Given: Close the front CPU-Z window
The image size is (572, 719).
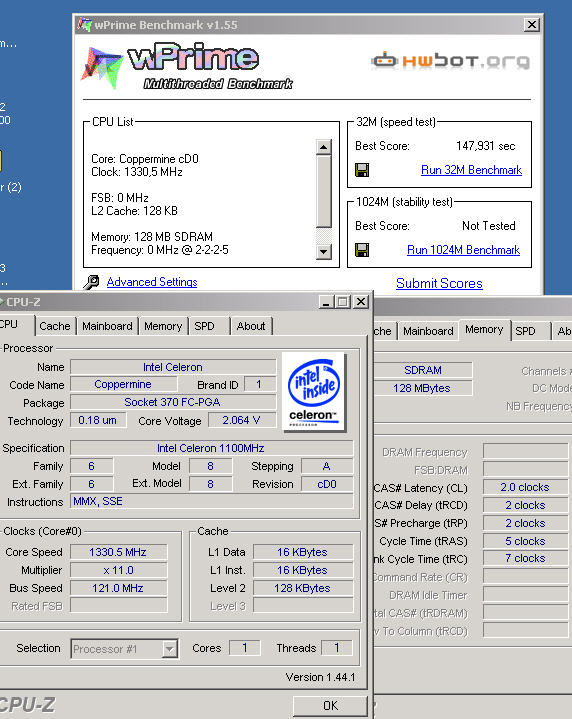Looking at the screenshot, I should pos(361,302).
